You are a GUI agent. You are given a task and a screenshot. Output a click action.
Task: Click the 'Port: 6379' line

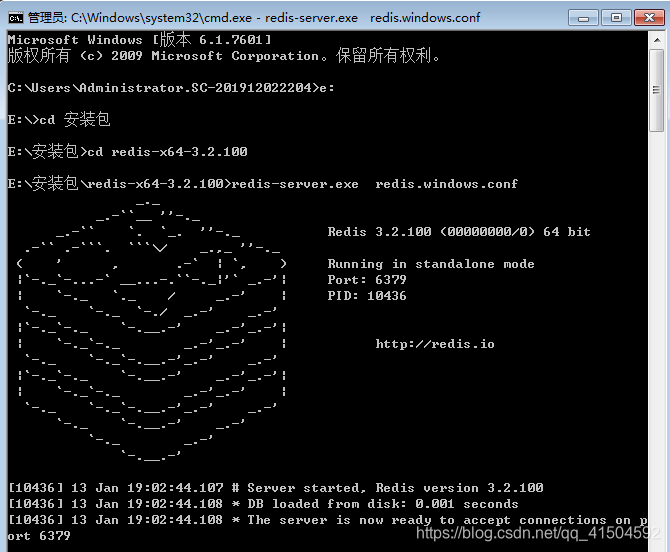click(x=367, y=280)
